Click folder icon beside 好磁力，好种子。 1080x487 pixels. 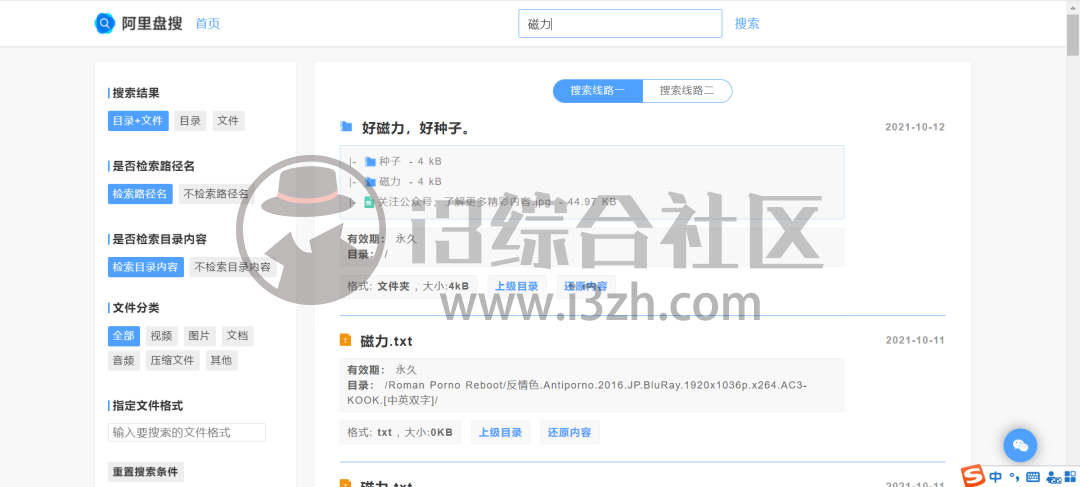pos(346,127)
